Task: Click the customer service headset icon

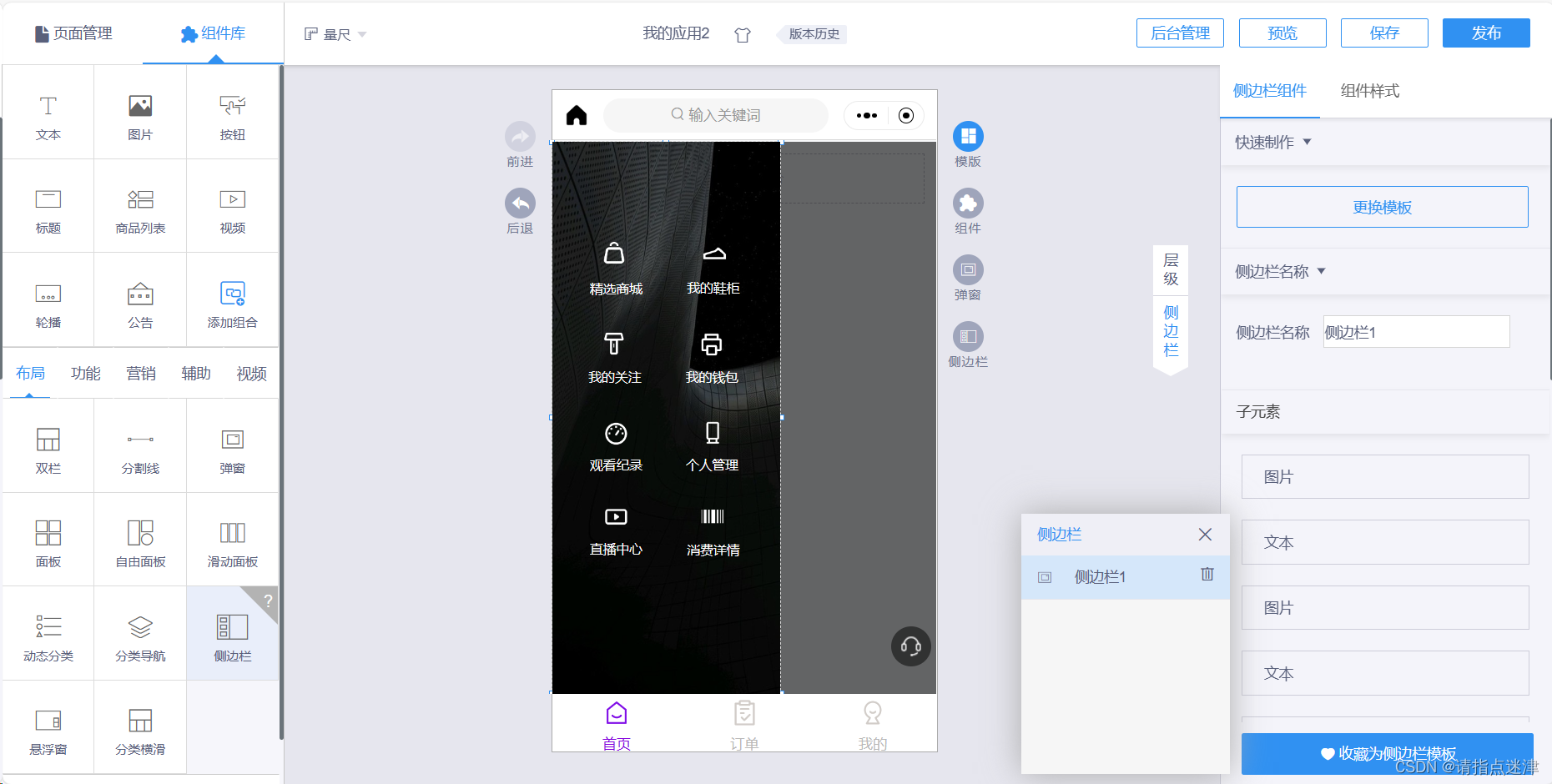Action: pos(911,646)
